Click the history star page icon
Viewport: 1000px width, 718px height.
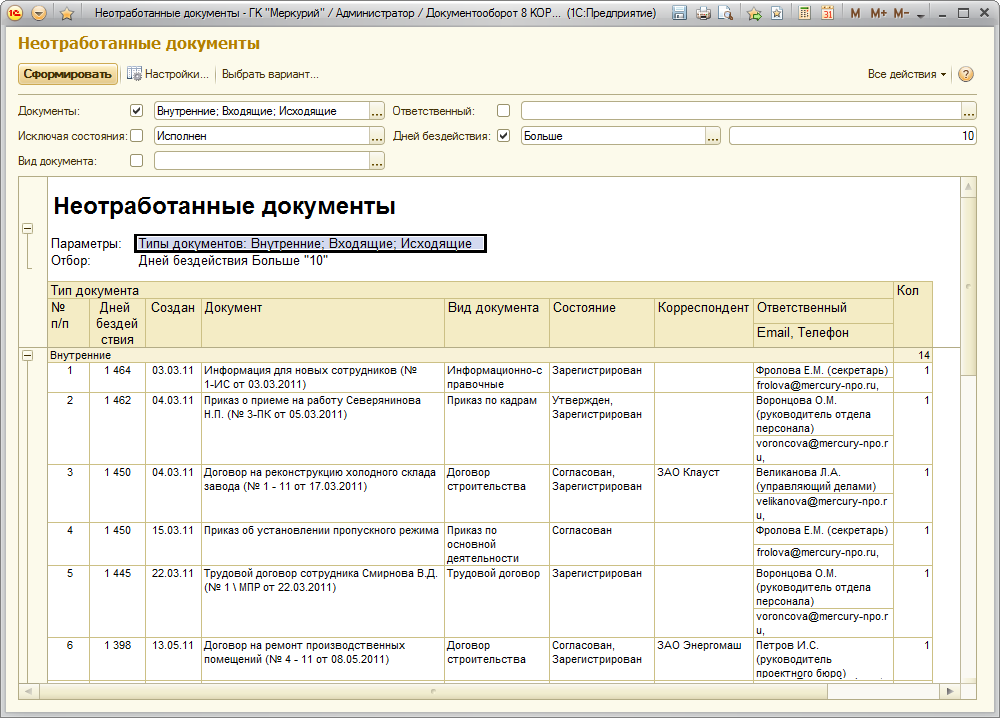(777, 13)
